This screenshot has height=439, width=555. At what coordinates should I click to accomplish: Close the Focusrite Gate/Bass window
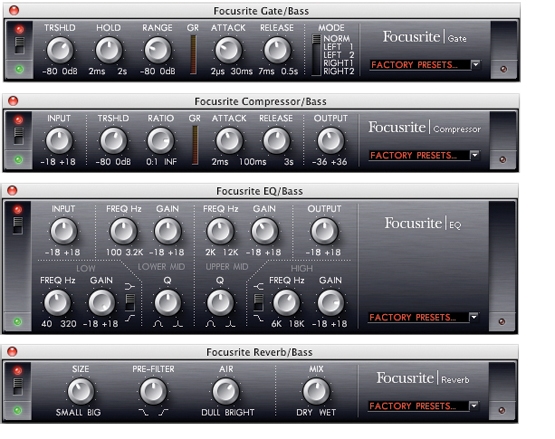click(x=14, y=10)
